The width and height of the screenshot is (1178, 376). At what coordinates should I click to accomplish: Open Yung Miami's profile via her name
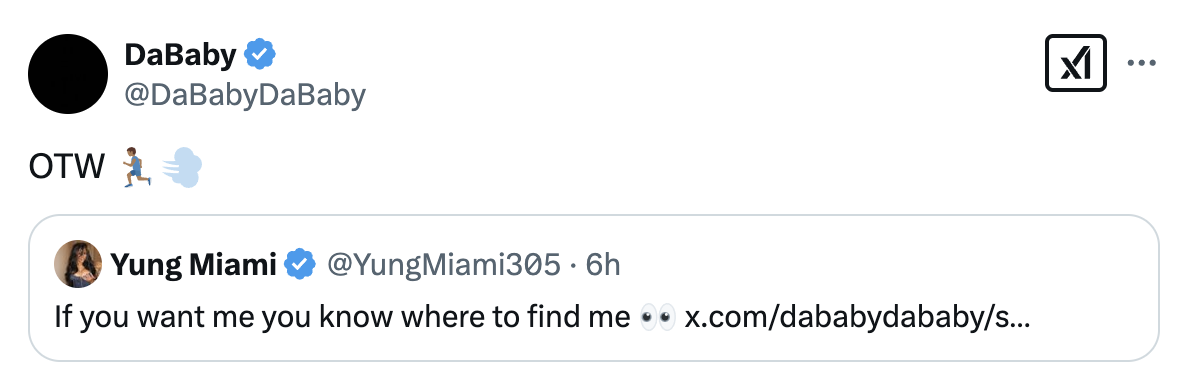pyautogui.click(x=193, y=265)
